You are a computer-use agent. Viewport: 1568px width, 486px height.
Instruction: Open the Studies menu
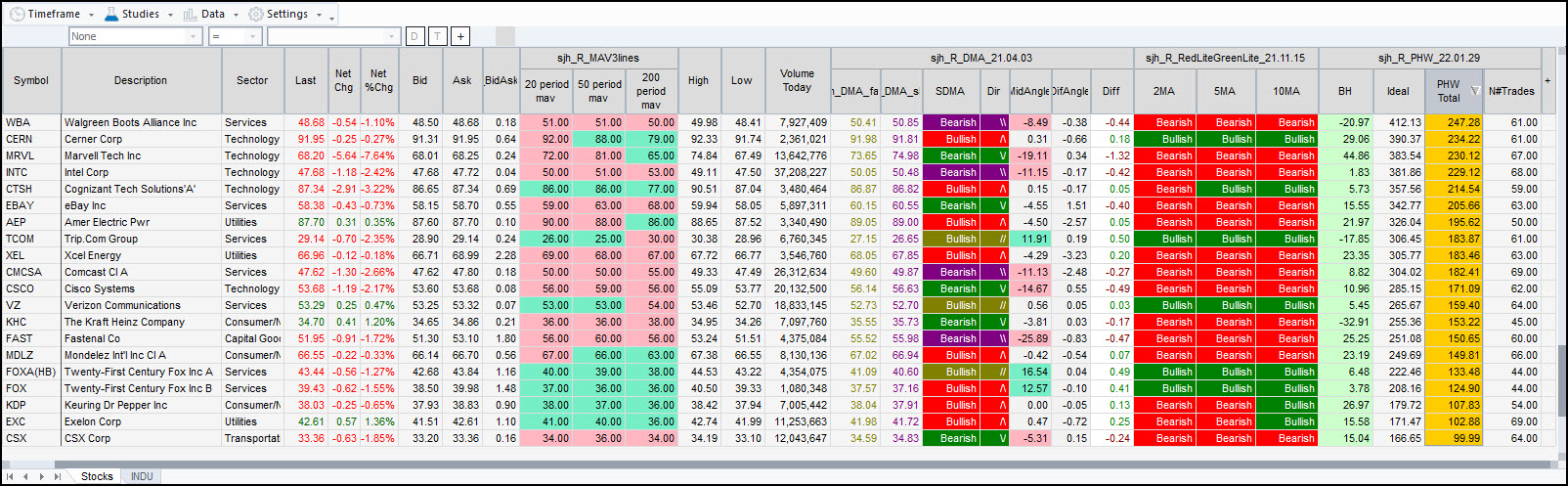pos(141,14)
